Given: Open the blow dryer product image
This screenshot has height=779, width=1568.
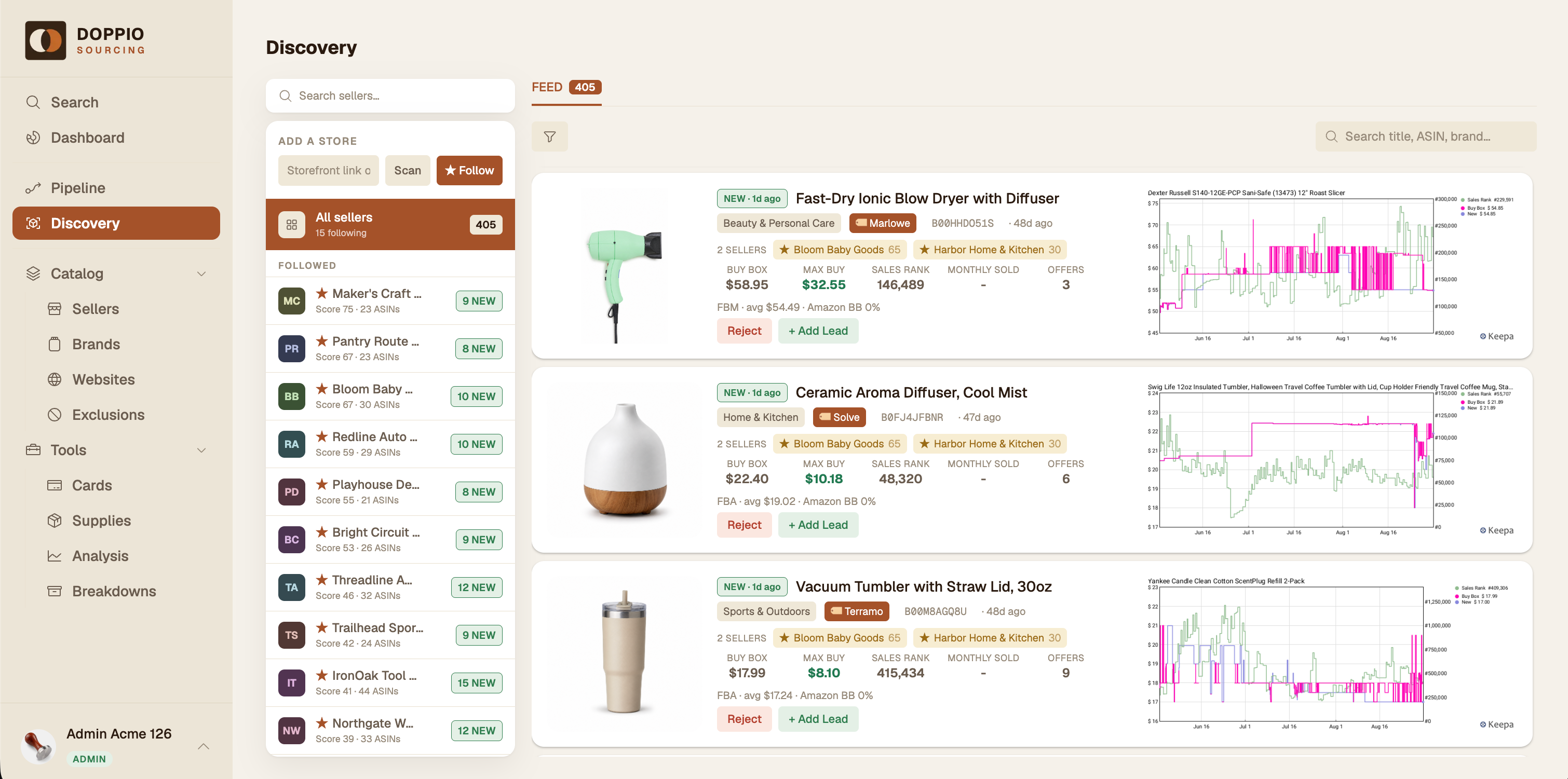Looking at the screenshot, I should click(x=624, y=266).
